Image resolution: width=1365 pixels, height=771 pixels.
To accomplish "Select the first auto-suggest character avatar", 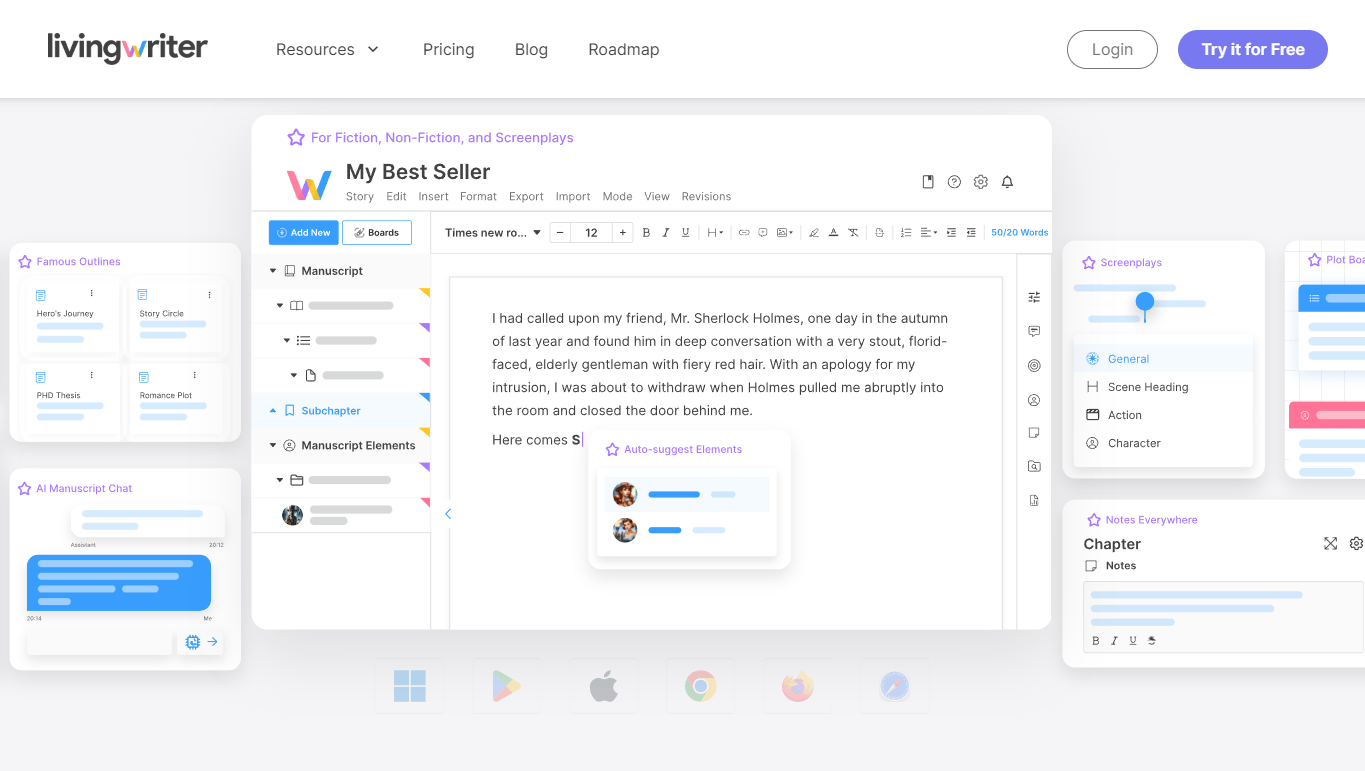I will tap(625, 494).
